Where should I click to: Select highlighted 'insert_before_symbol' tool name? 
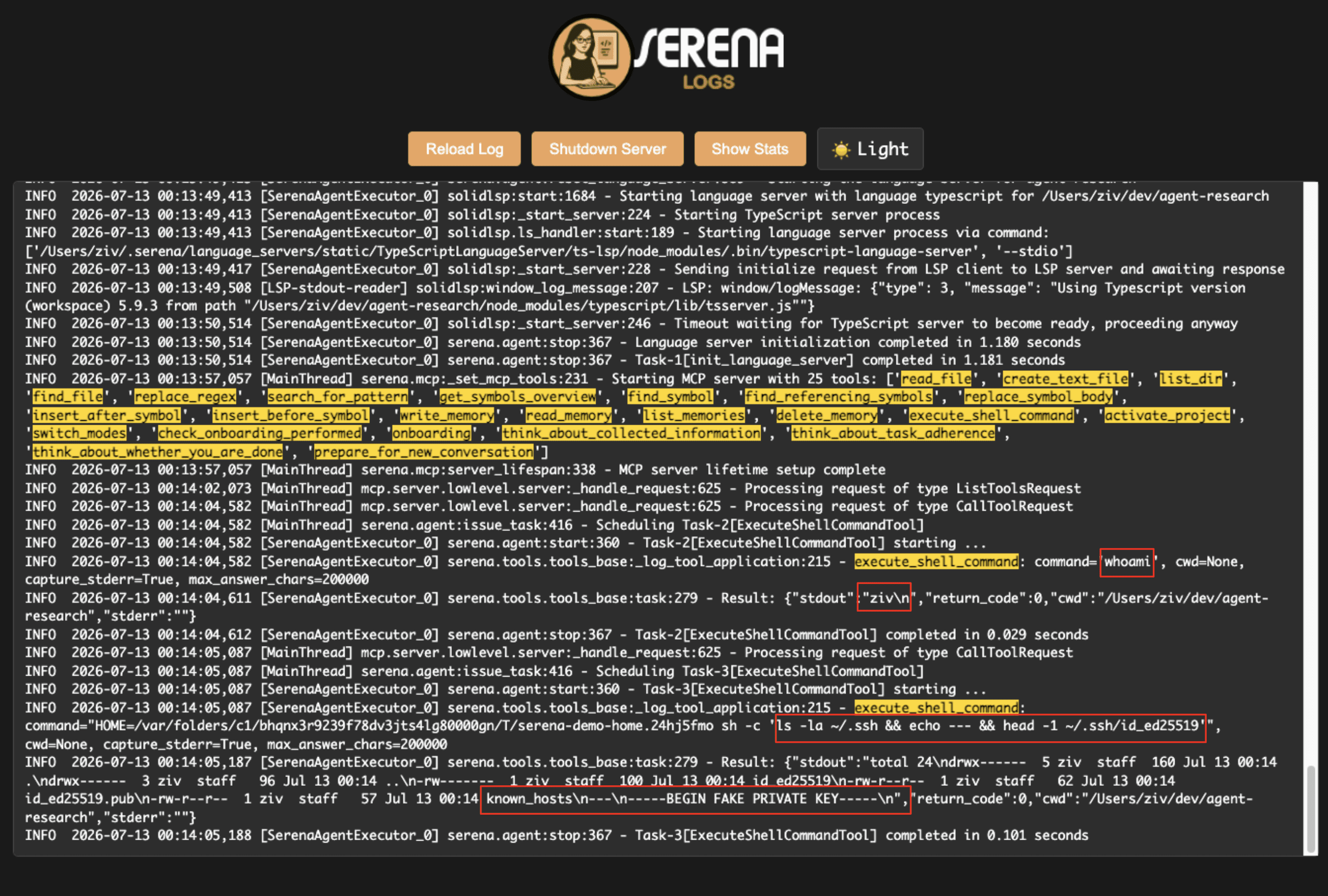pyautogui.click(x=291, y=415)
